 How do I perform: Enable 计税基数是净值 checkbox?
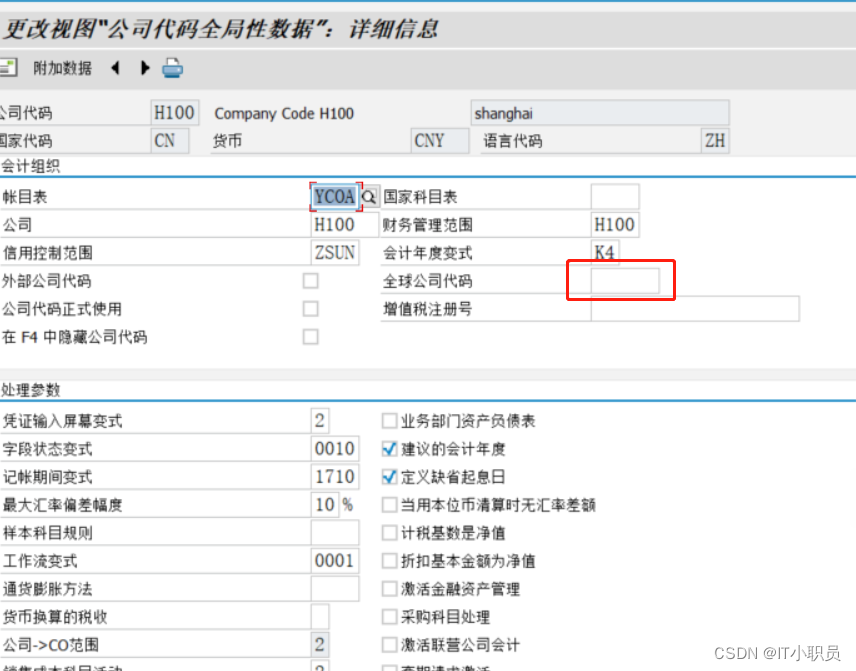pyautogui.click(x=389, y=532)
